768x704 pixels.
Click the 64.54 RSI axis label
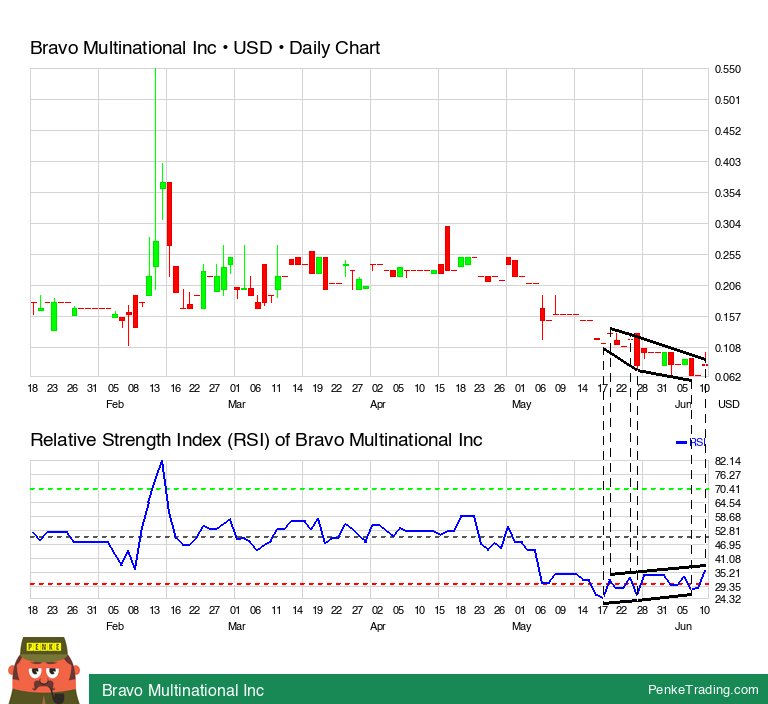tap(728, 503)
